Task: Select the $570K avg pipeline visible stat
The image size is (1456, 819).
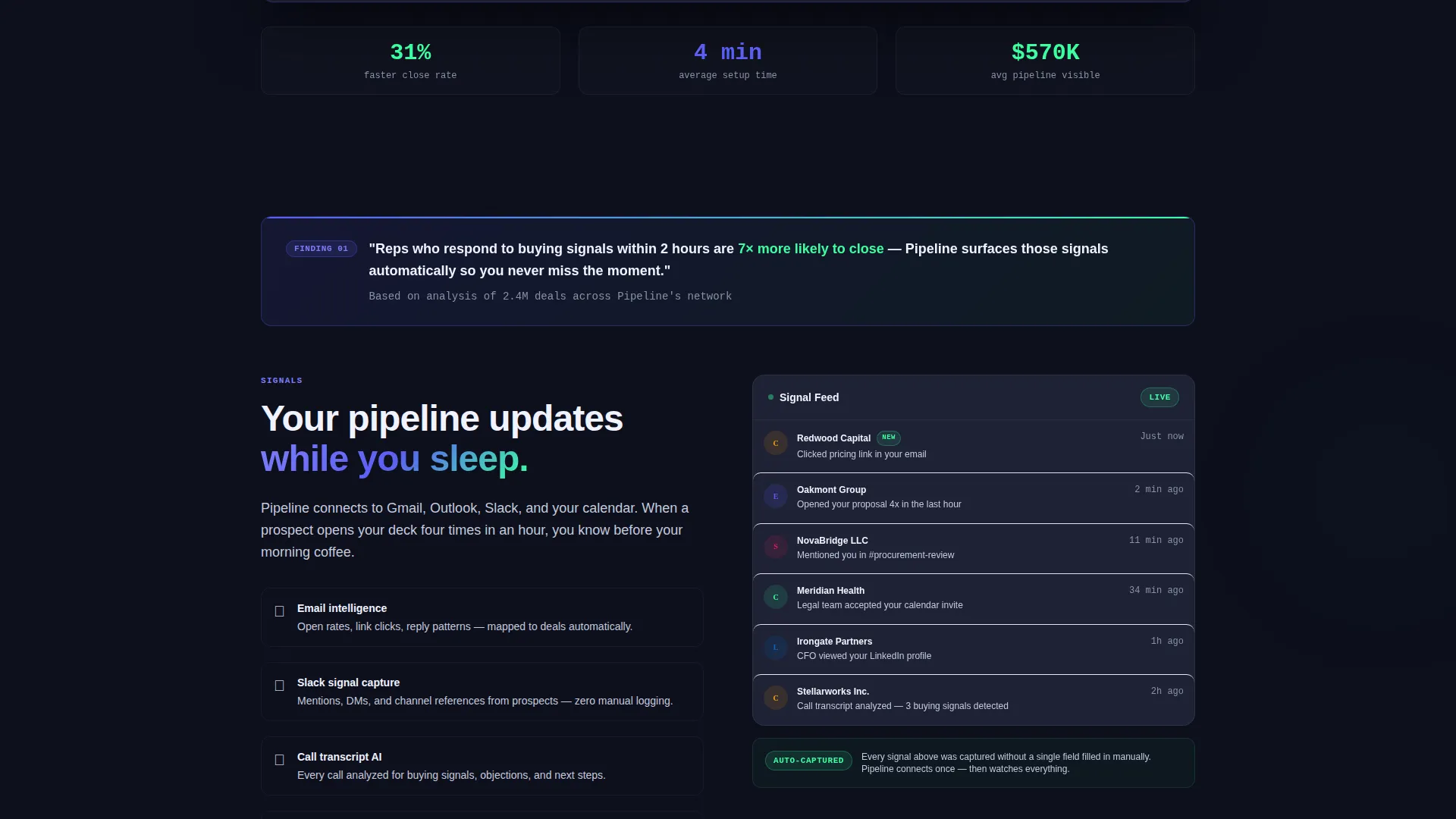Action: [1045, 61]
